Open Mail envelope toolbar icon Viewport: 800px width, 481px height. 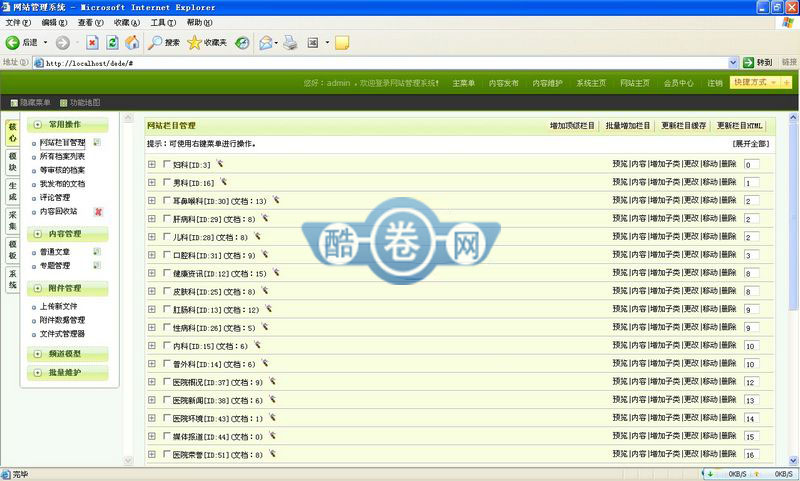pos(265,43)
